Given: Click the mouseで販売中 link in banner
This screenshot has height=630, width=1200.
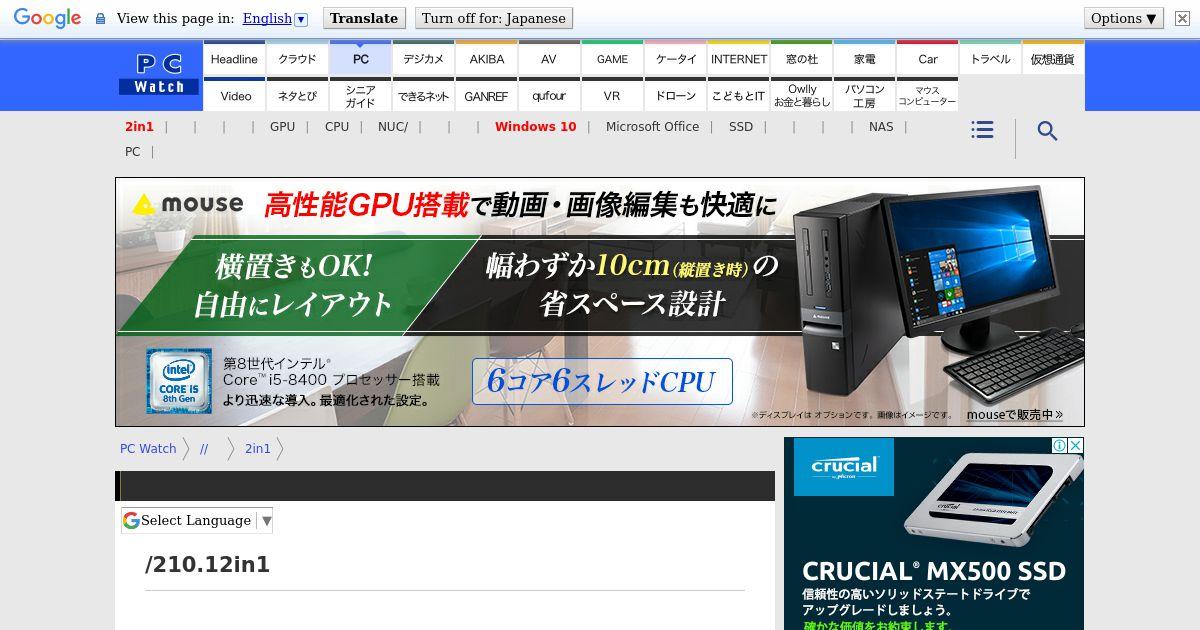Looking at the screenshot, I should (1014, 414).
